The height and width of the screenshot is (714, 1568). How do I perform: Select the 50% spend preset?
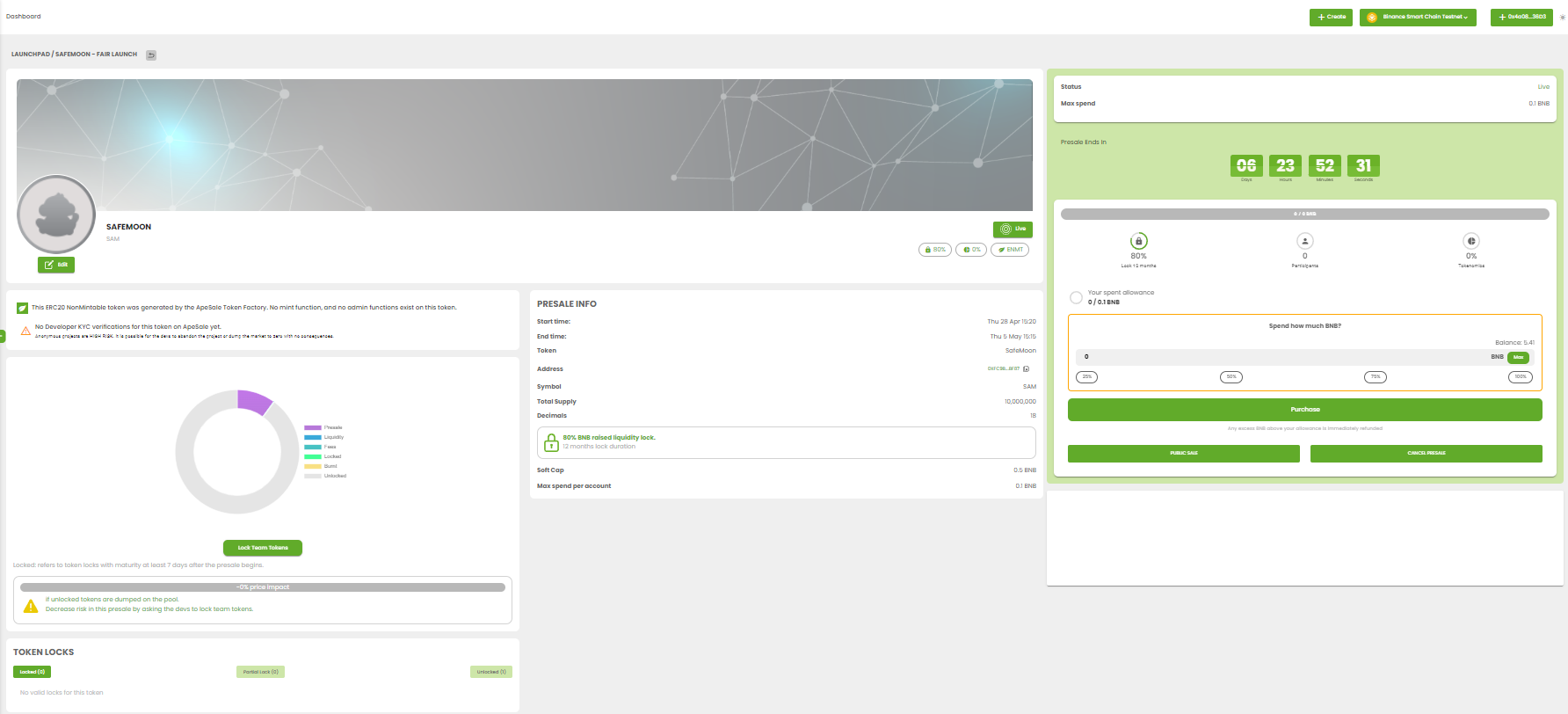tap(1231, 377)
